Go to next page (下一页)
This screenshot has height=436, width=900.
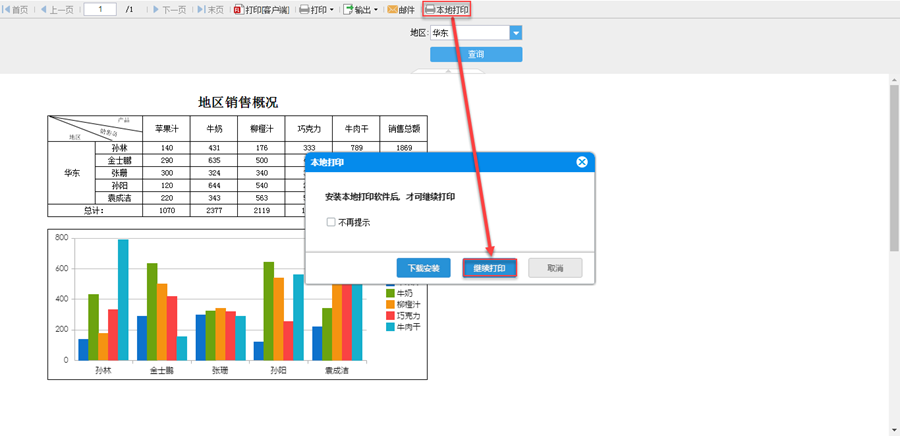169,10
